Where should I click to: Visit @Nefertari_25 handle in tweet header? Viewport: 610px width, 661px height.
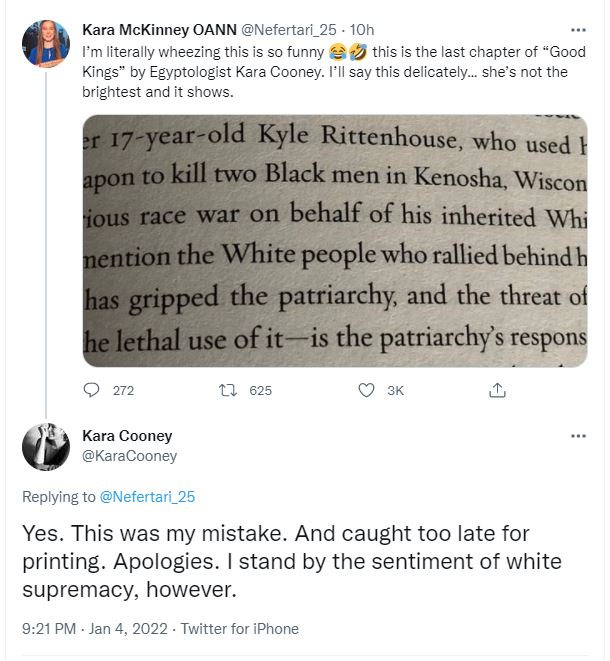pos(288,30)
